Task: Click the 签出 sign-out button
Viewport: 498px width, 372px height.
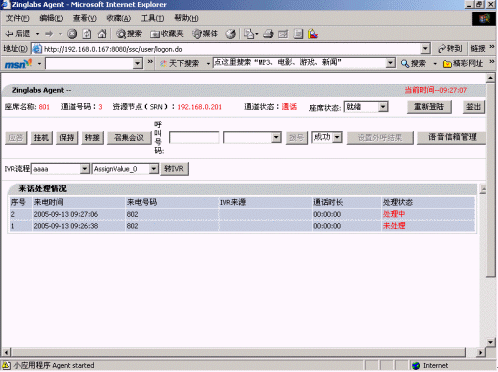Action: (473, 107)
